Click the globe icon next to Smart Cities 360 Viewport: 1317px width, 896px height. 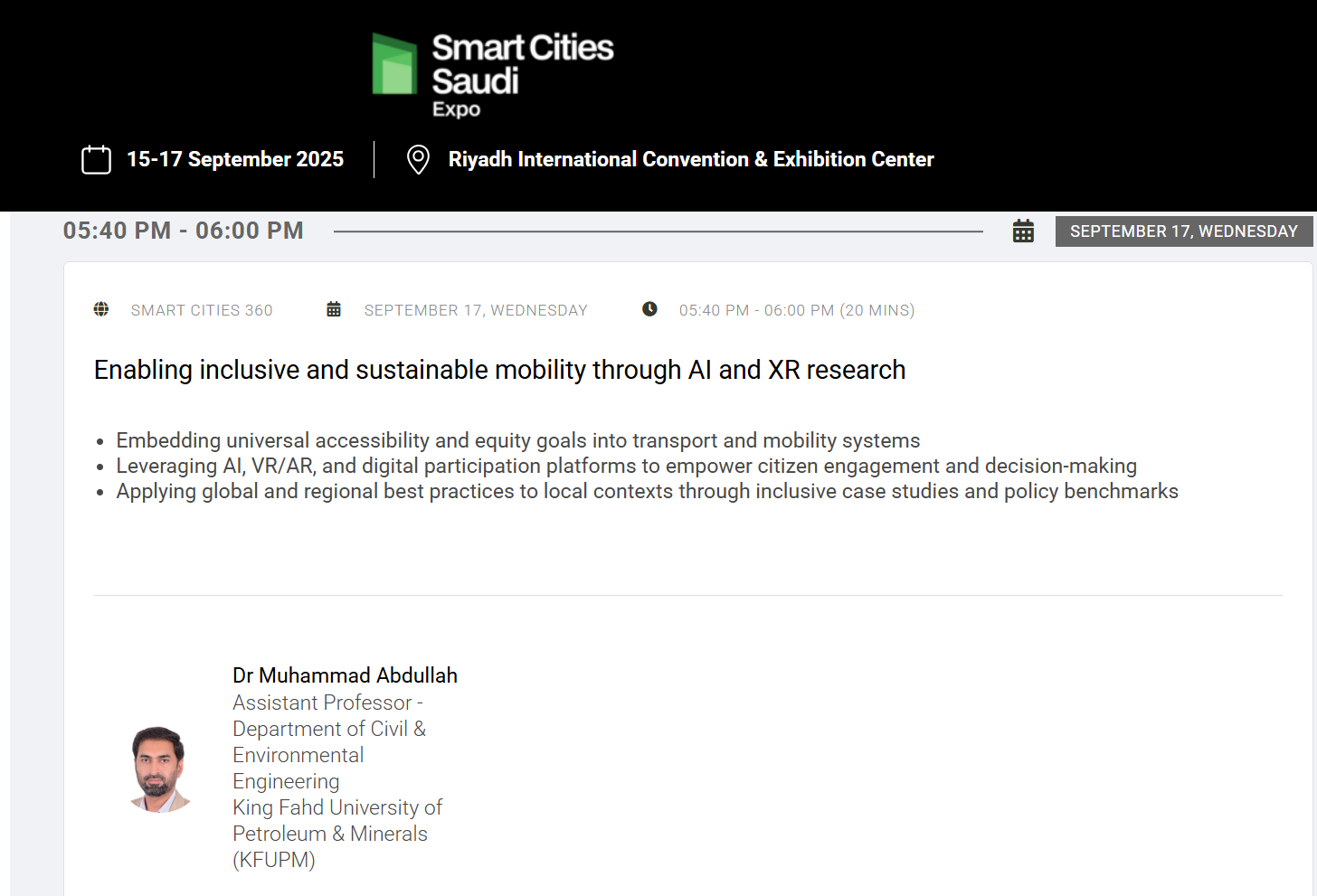pyautogui.click(x=101, y=309)
